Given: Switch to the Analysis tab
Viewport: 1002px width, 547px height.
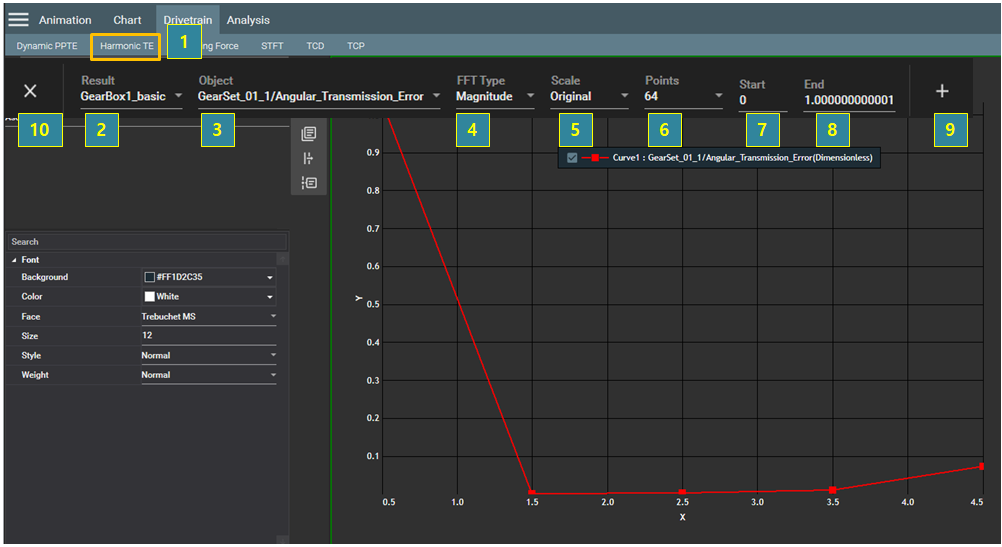Looking at the screenshot, I should (248, 20).
